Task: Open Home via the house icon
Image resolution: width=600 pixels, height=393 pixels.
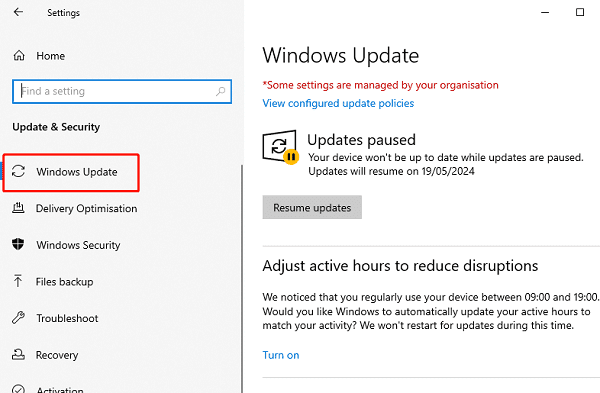Action: point(19,56)
